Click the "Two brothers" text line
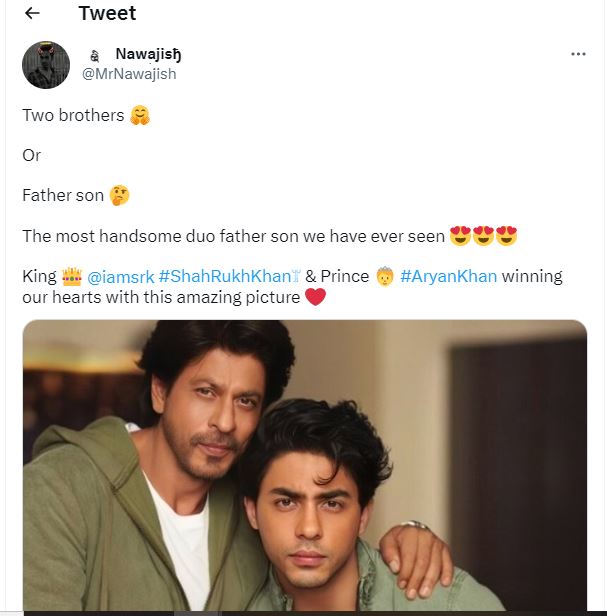This screenshot has height=616, width=607. tap(73, 115)
